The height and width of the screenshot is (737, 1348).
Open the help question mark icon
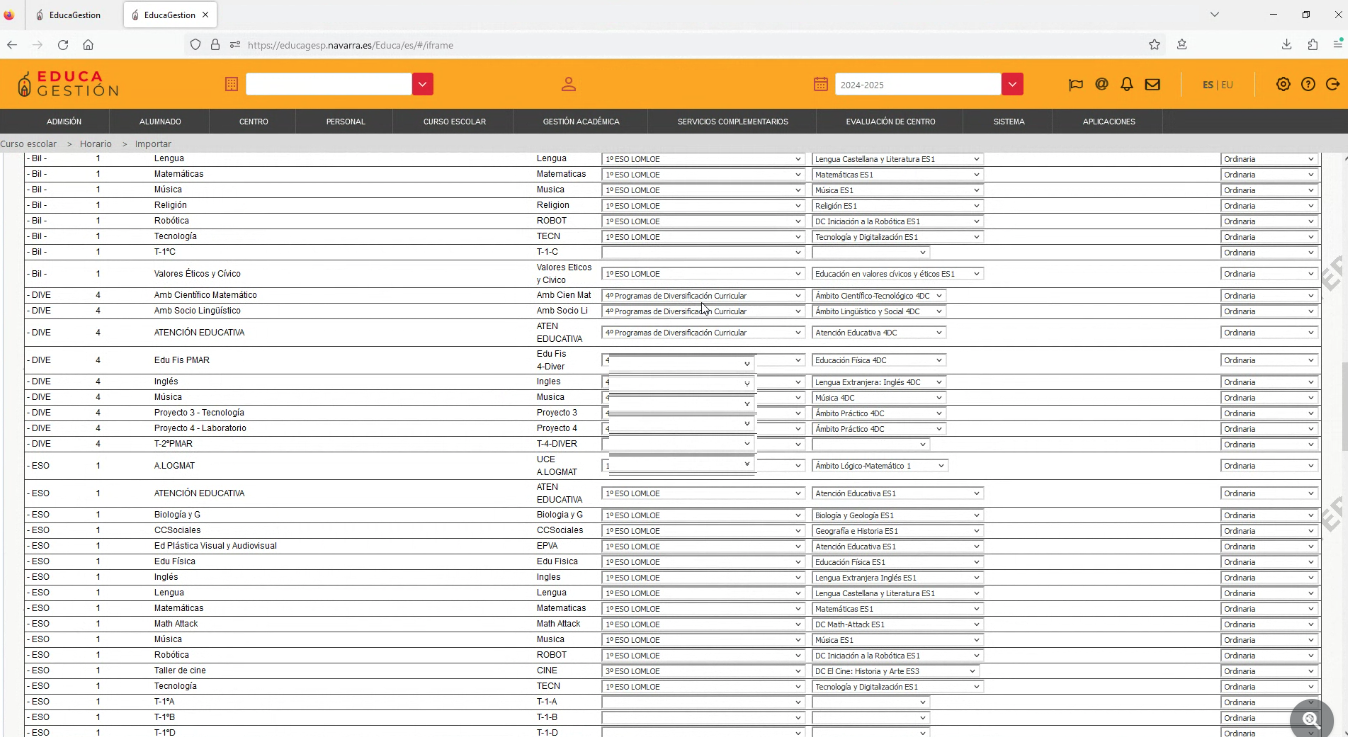[1308, 84]
